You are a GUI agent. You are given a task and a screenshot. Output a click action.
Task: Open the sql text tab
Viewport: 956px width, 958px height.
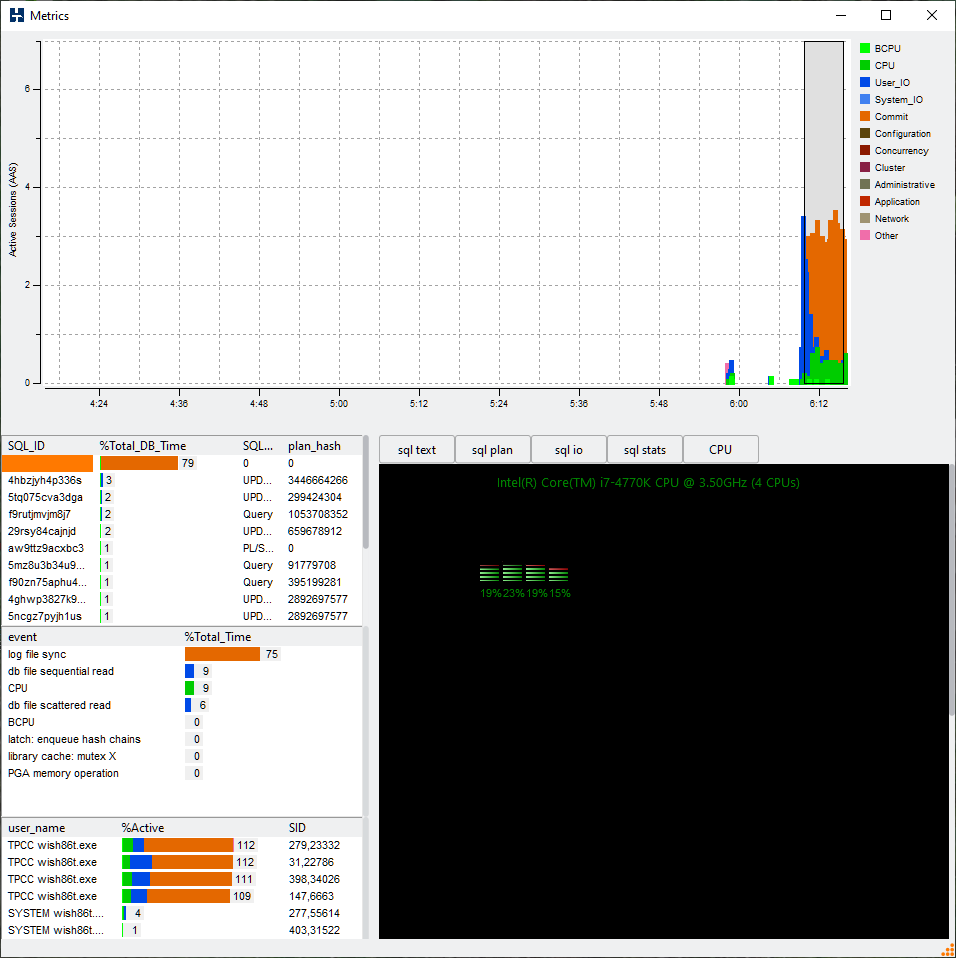pos(417,450)
